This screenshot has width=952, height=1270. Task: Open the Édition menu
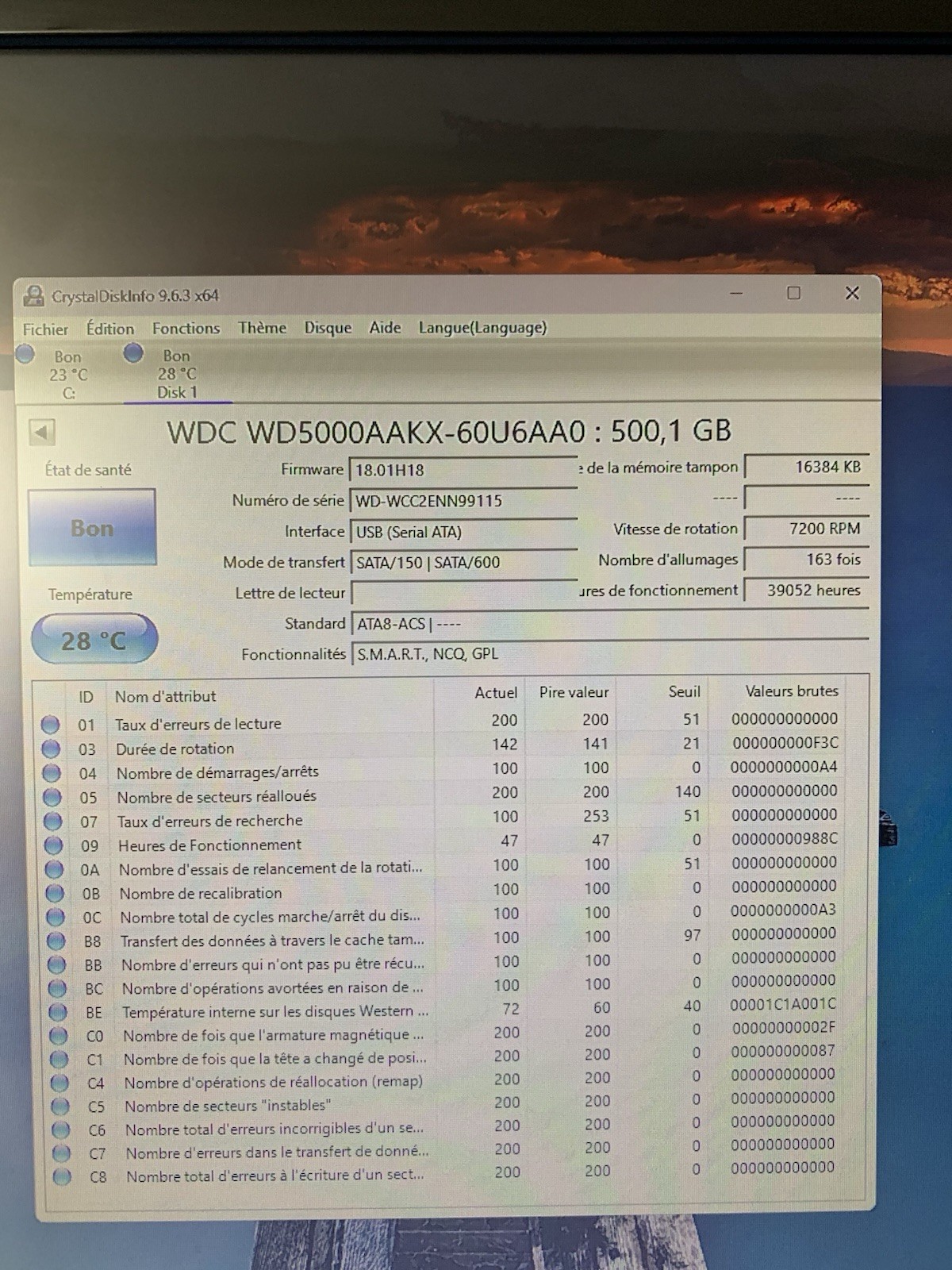click(110, 329)
